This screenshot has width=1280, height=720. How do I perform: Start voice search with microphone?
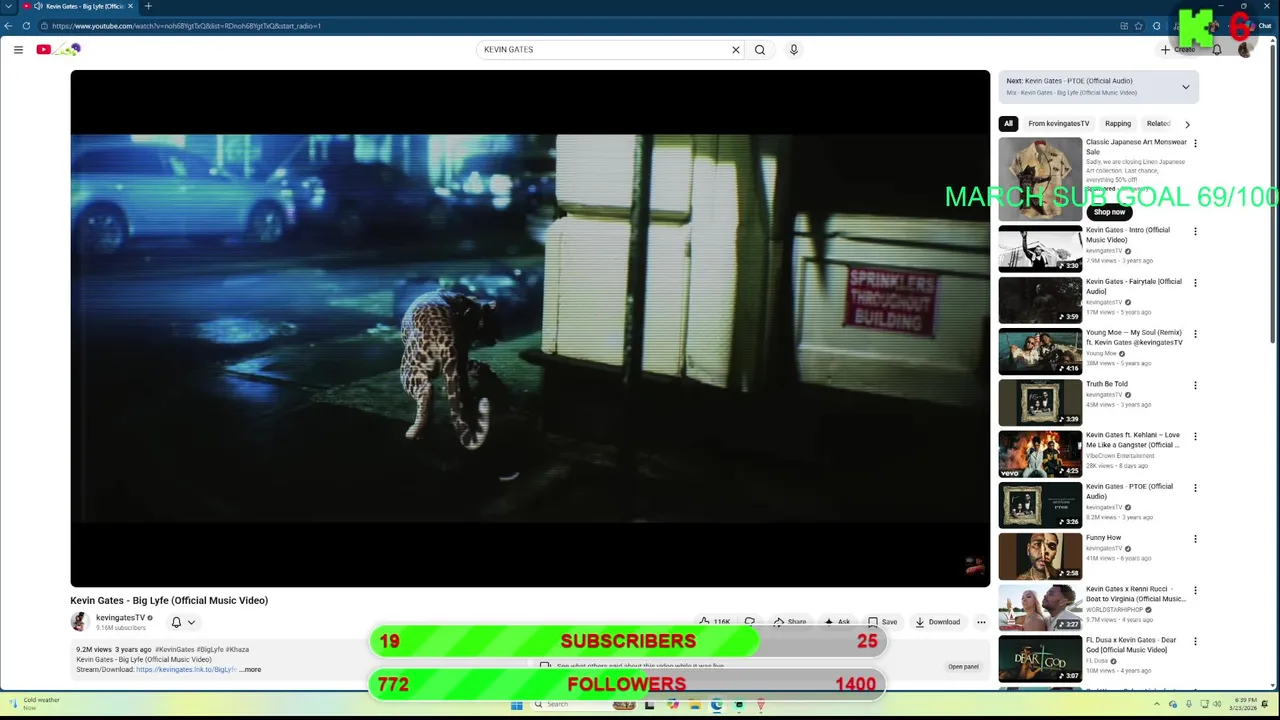(794, 49)
